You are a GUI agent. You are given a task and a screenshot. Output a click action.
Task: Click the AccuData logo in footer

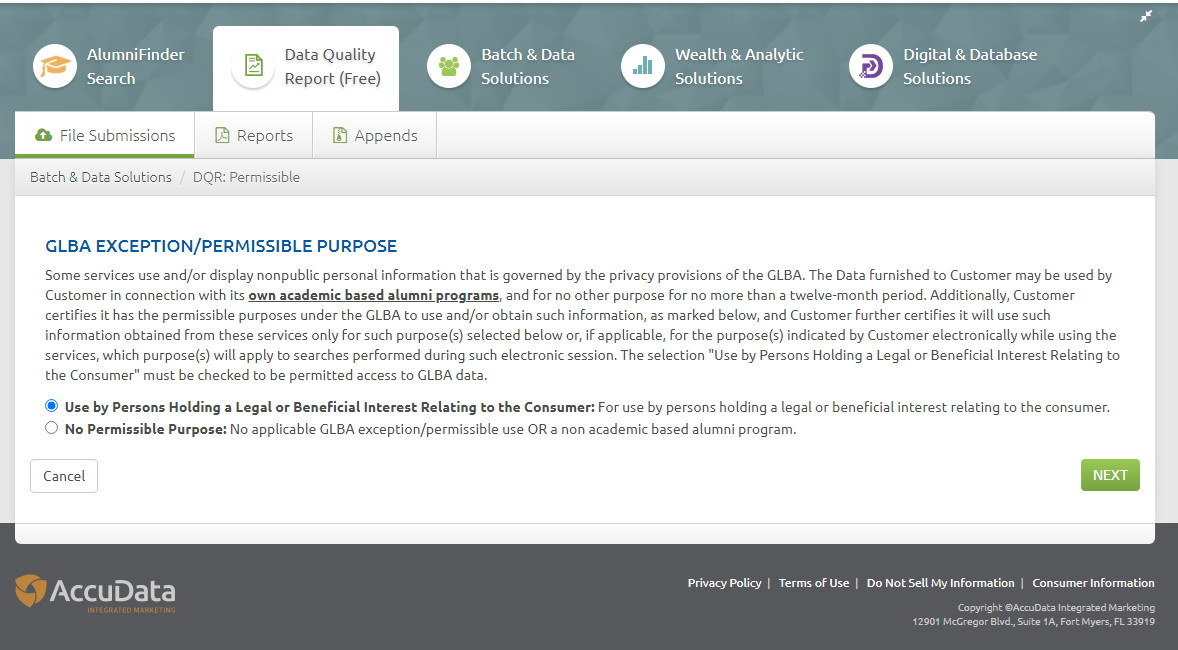pyautogui.click(x=95, y=594)
